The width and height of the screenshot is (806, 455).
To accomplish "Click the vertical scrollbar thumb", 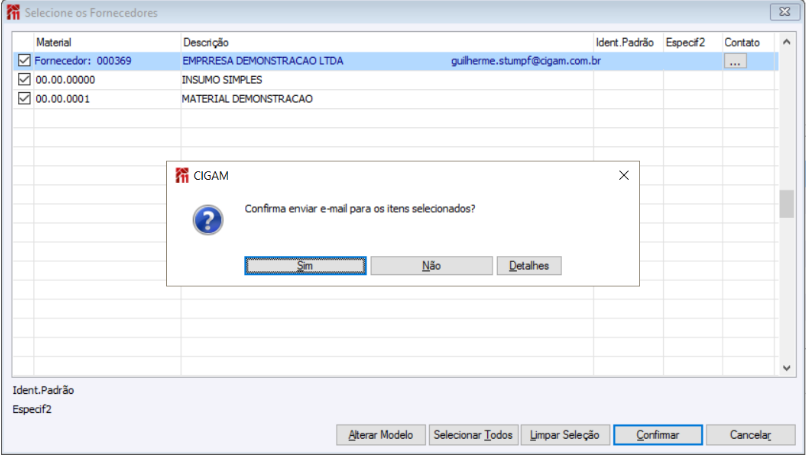I will tap(786, 204).
